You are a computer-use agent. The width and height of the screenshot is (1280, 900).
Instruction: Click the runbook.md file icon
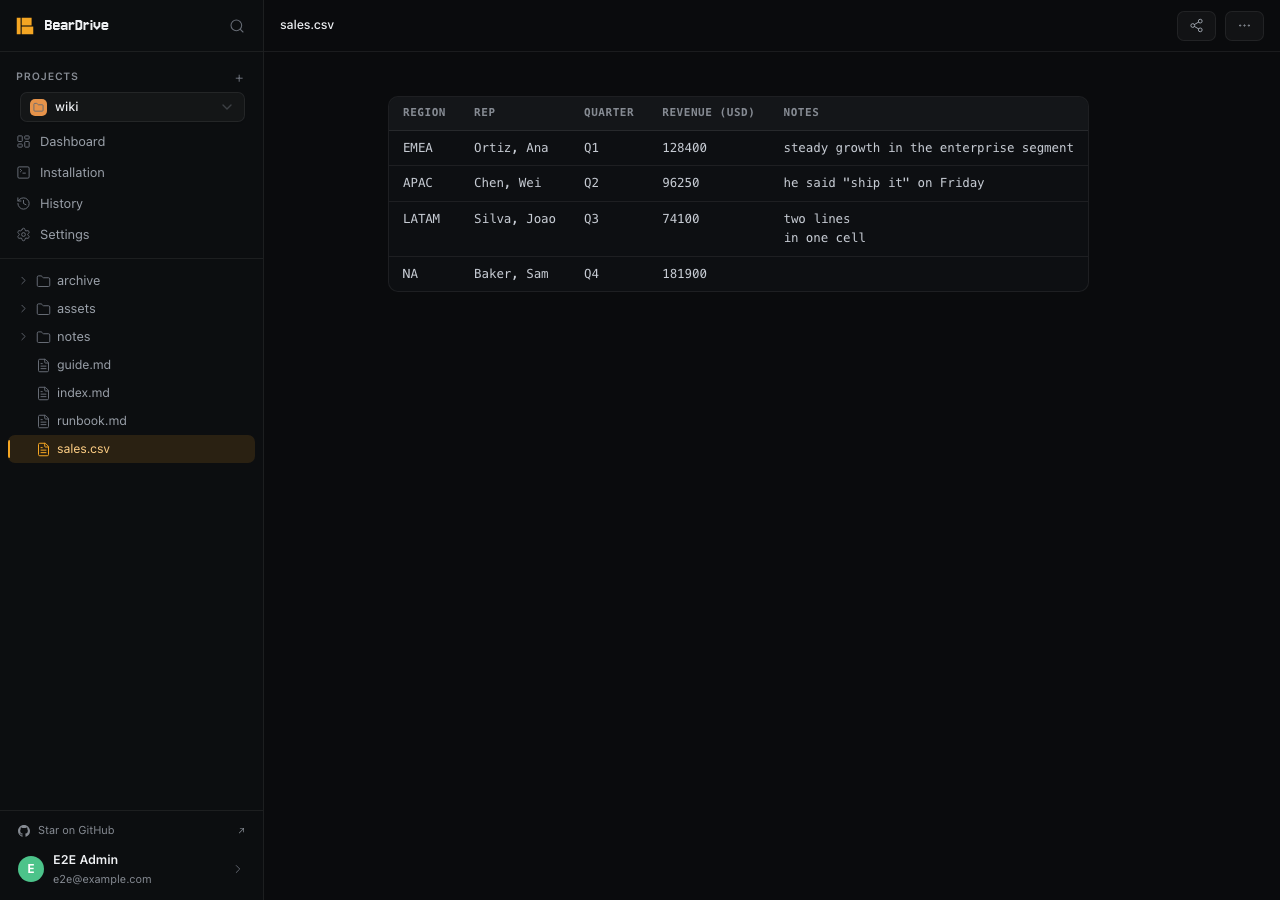click(43, 421)
